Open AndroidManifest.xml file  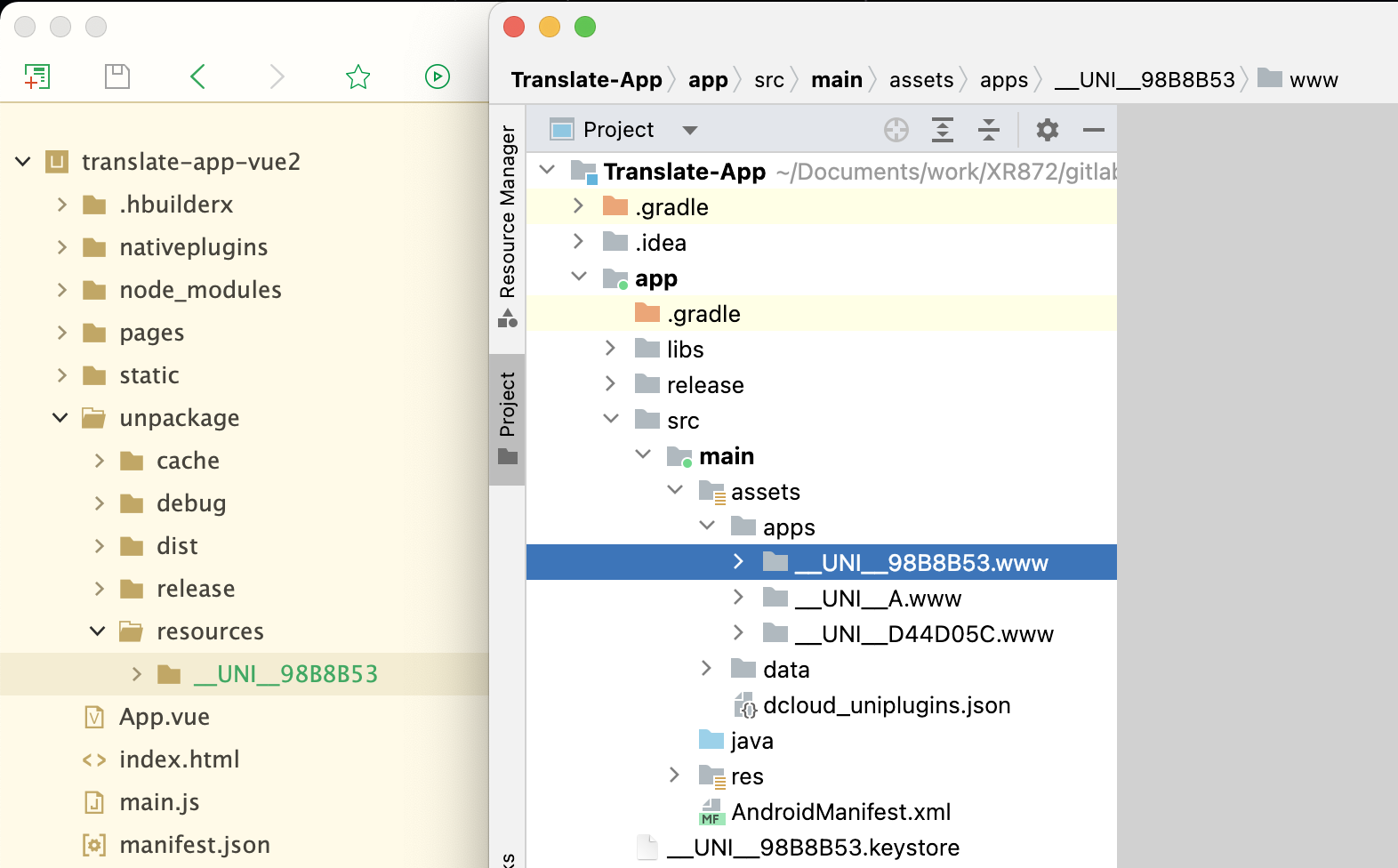[841, 812]
